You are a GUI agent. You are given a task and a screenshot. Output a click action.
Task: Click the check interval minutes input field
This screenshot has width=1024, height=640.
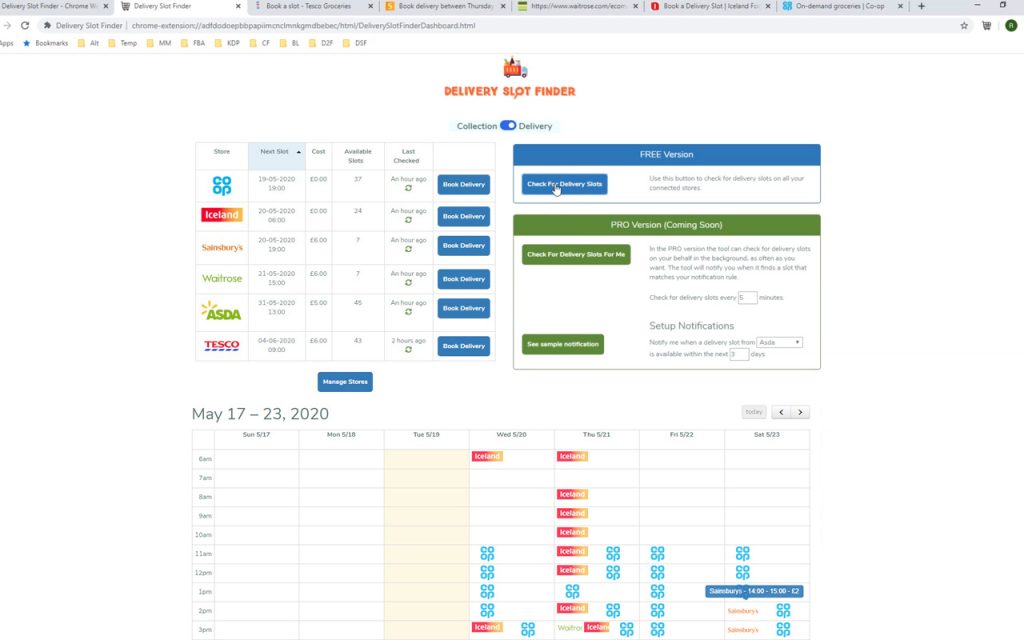[x=746, y=298]
